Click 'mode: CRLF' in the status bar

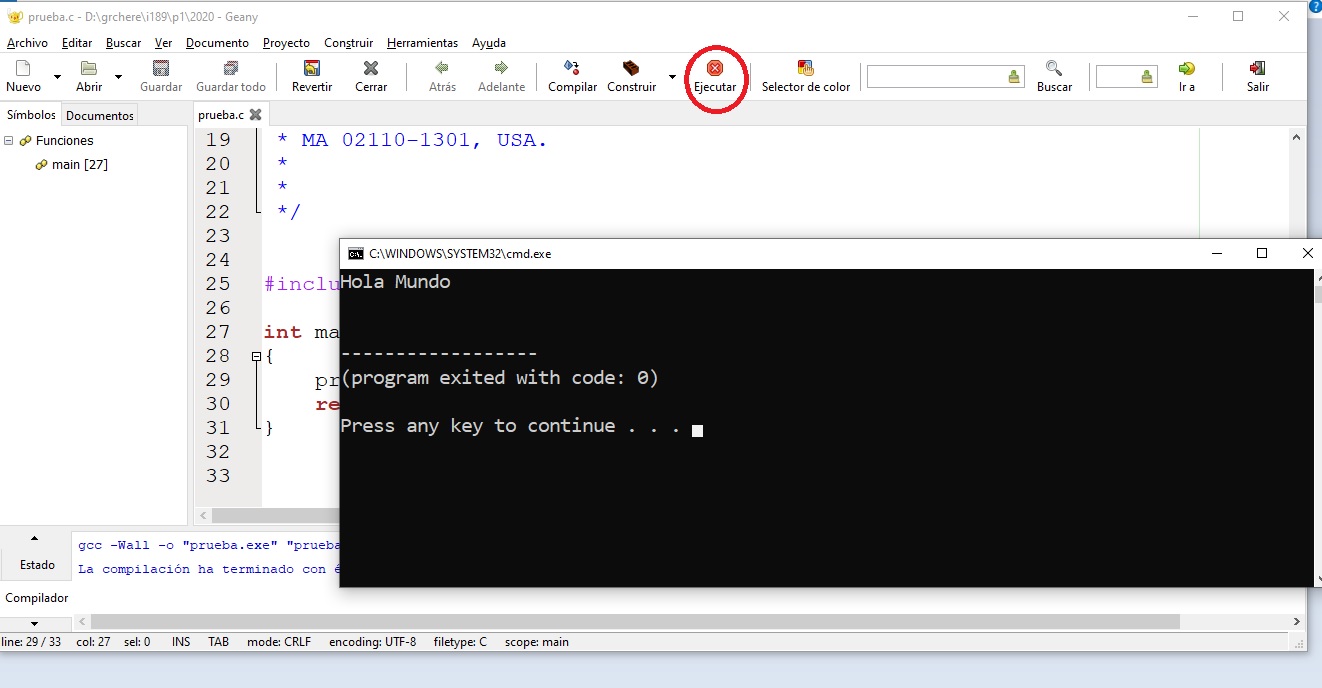[279, 642]
